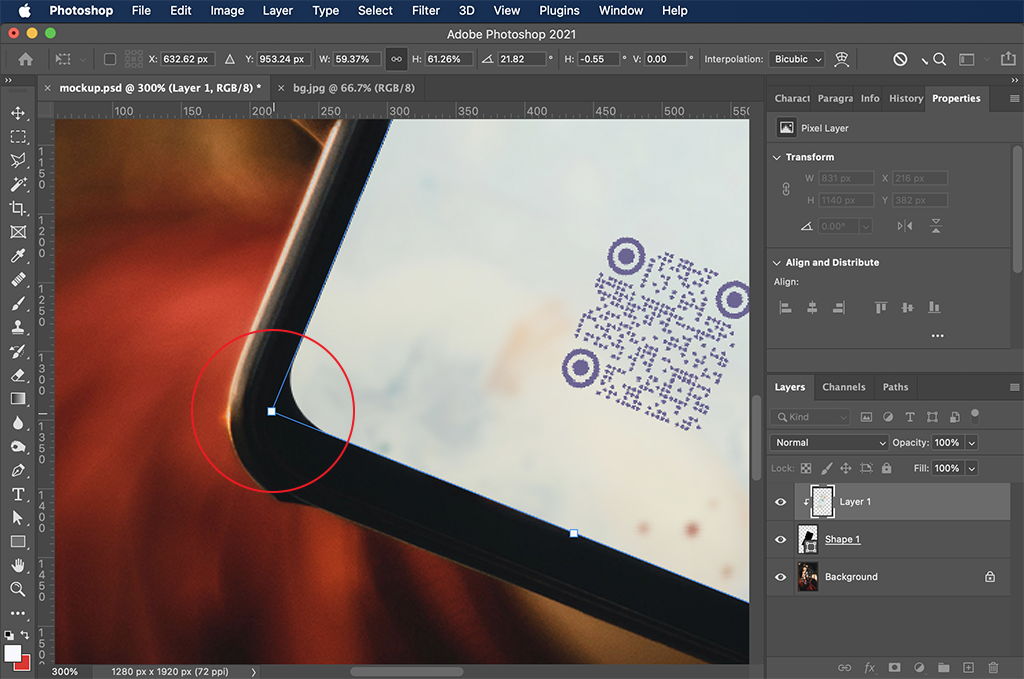This screenshot has height=679, width=1024.
Task: Click the warp mode toggle icon
Action: [842, 59]
